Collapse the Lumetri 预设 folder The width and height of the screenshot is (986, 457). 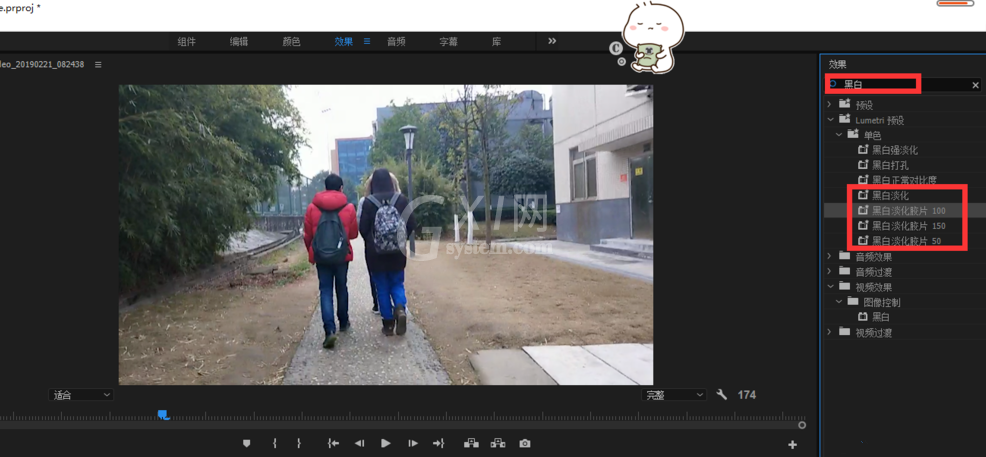pos(829,119)
